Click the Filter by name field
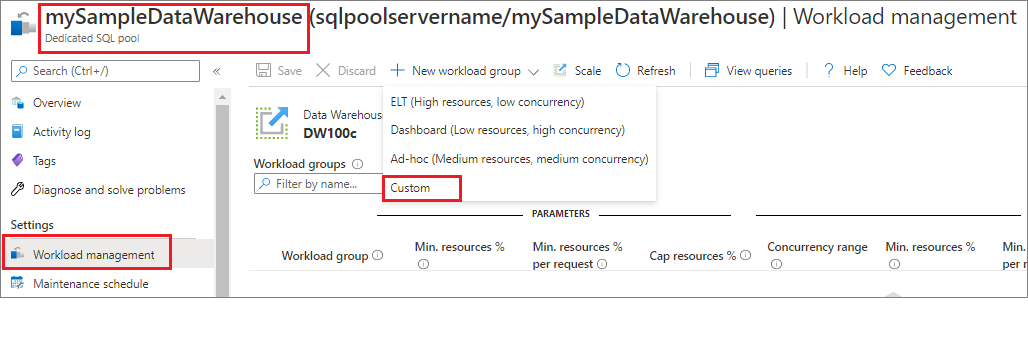Screen dimensions: 1028x364 coord(318,184)
